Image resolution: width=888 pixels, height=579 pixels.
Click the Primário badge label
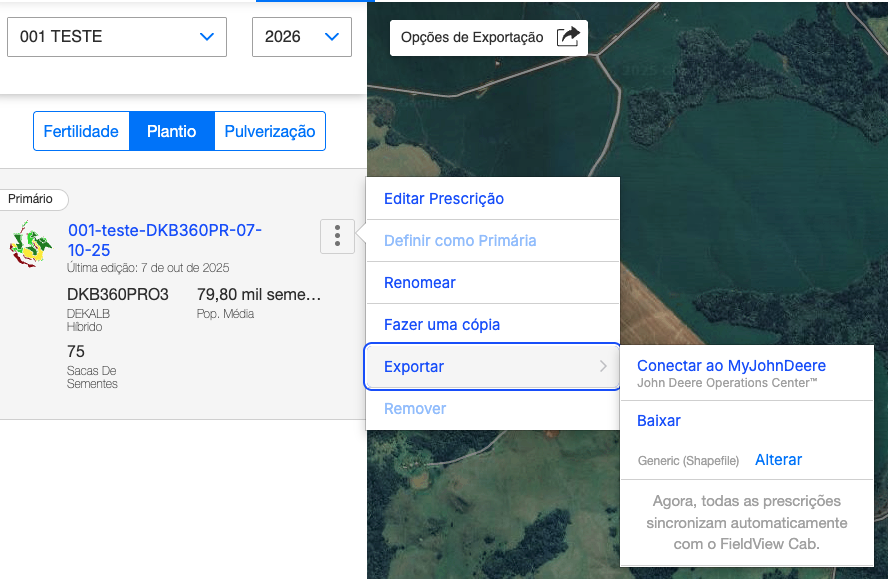[x=31, y=199]
